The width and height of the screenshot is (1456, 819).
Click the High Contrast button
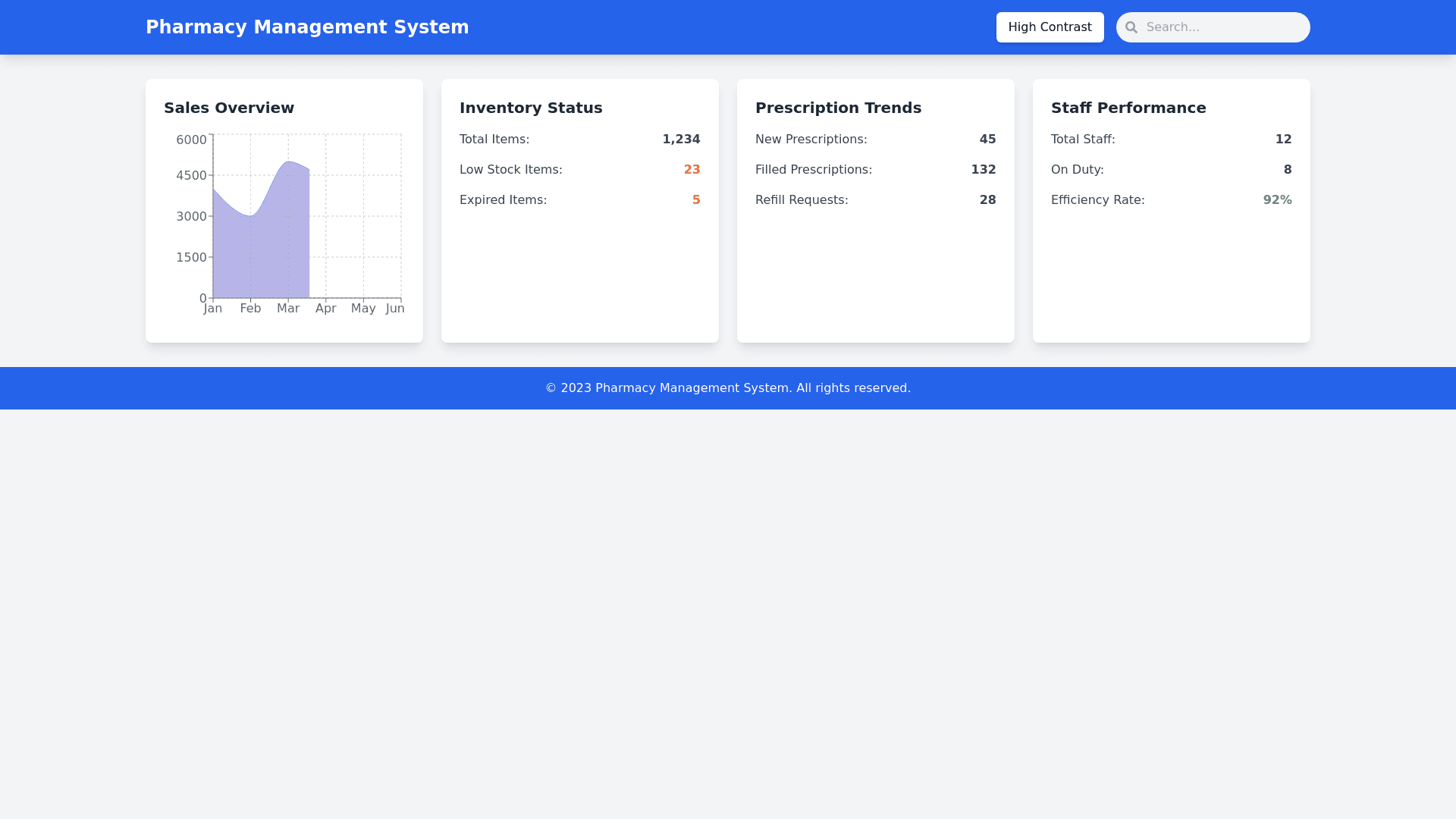(x=1050, y=27)
